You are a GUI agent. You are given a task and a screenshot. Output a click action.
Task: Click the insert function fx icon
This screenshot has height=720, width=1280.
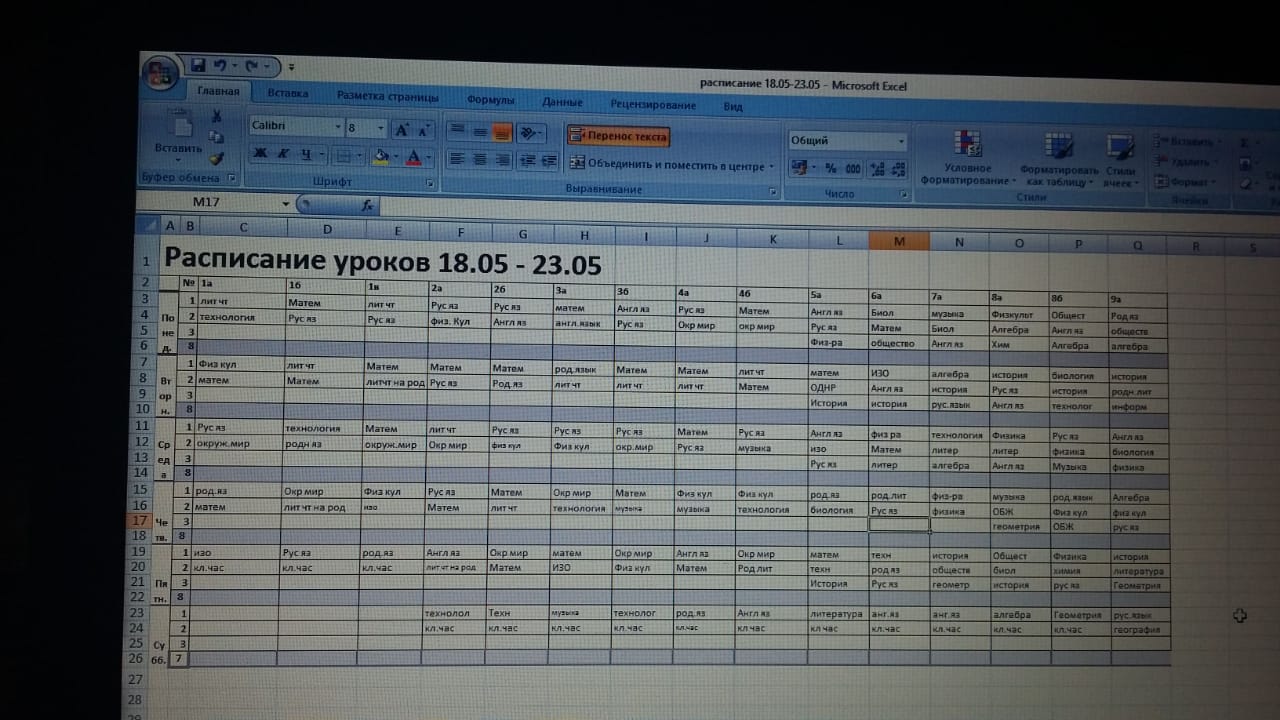[x=367, y=205]
